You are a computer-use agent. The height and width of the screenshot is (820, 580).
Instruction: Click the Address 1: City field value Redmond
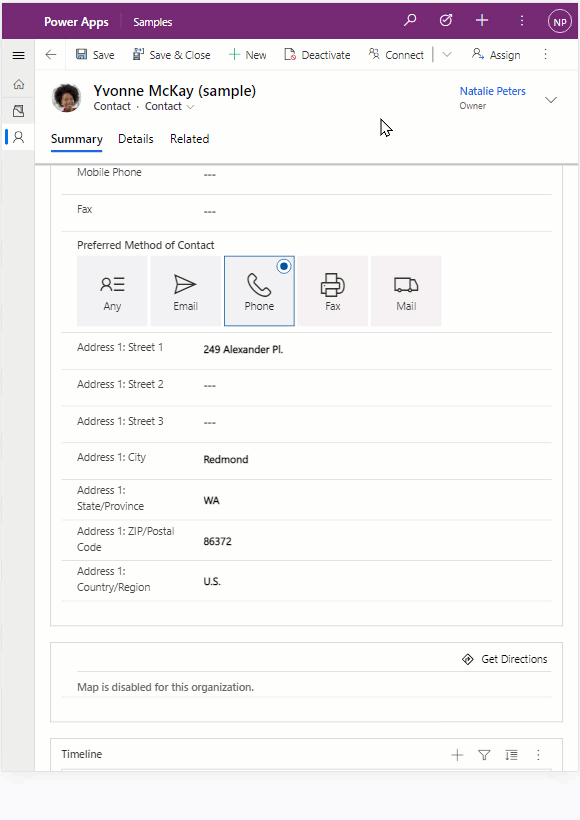228,457
